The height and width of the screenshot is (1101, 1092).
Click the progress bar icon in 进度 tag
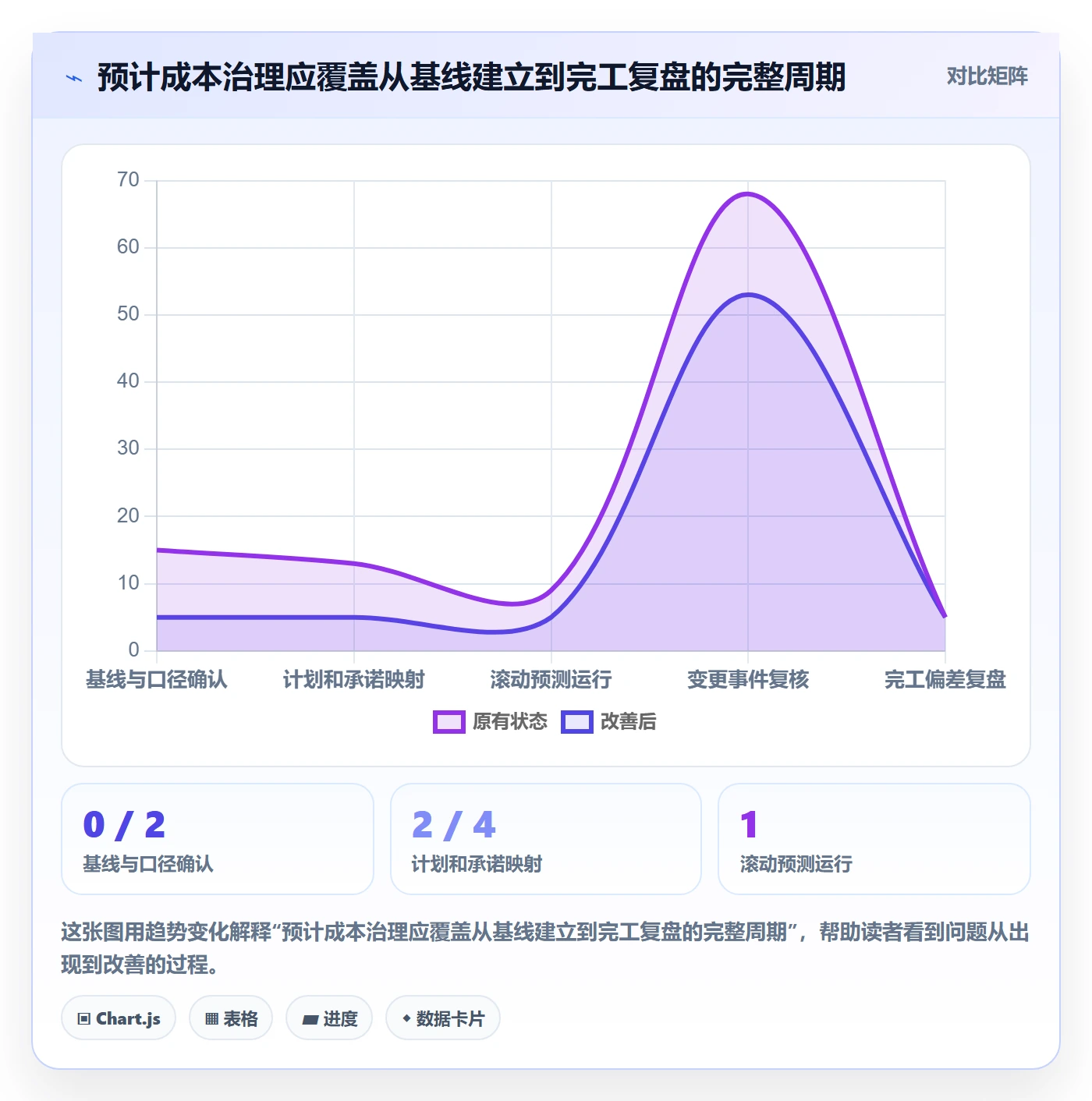310,1019
